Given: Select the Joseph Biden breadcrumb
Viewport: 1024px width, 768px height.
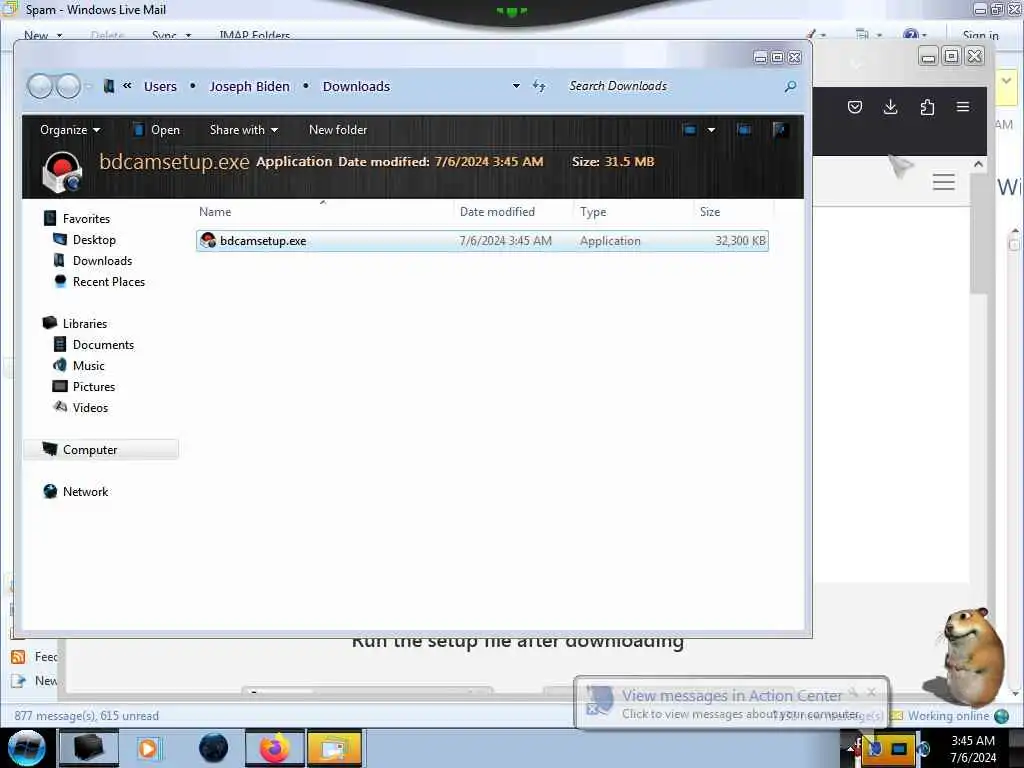Looking at the screenshot, I should click(x=249, y=86).
